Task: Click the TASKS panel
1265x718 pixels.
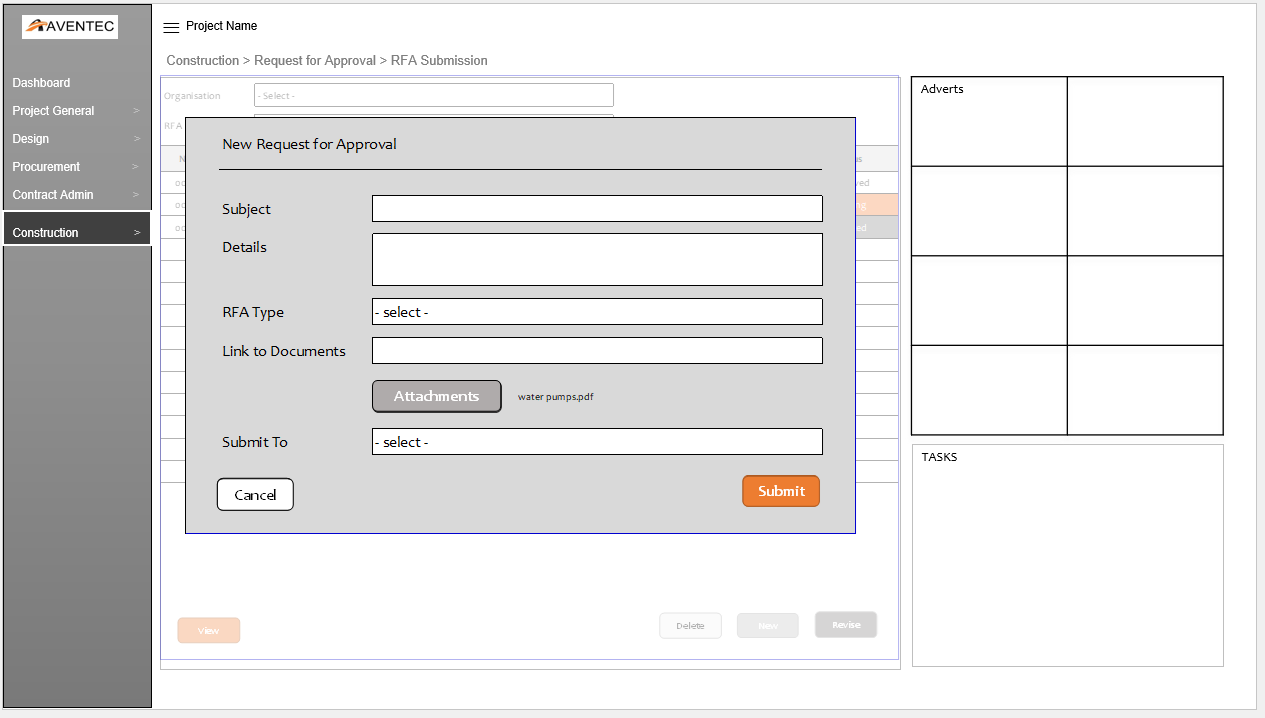Action: 1067,555
